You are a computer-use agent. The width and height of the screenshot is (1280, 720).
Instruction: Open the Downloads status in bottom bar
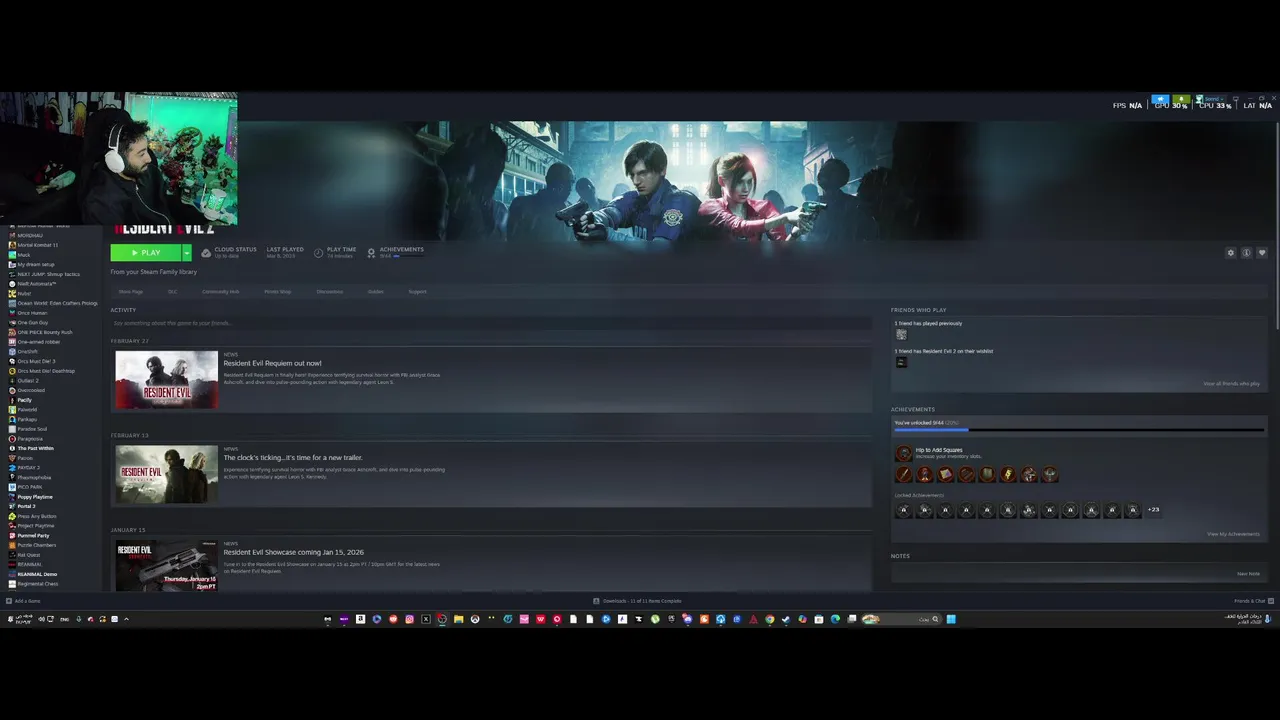point(637,601)
